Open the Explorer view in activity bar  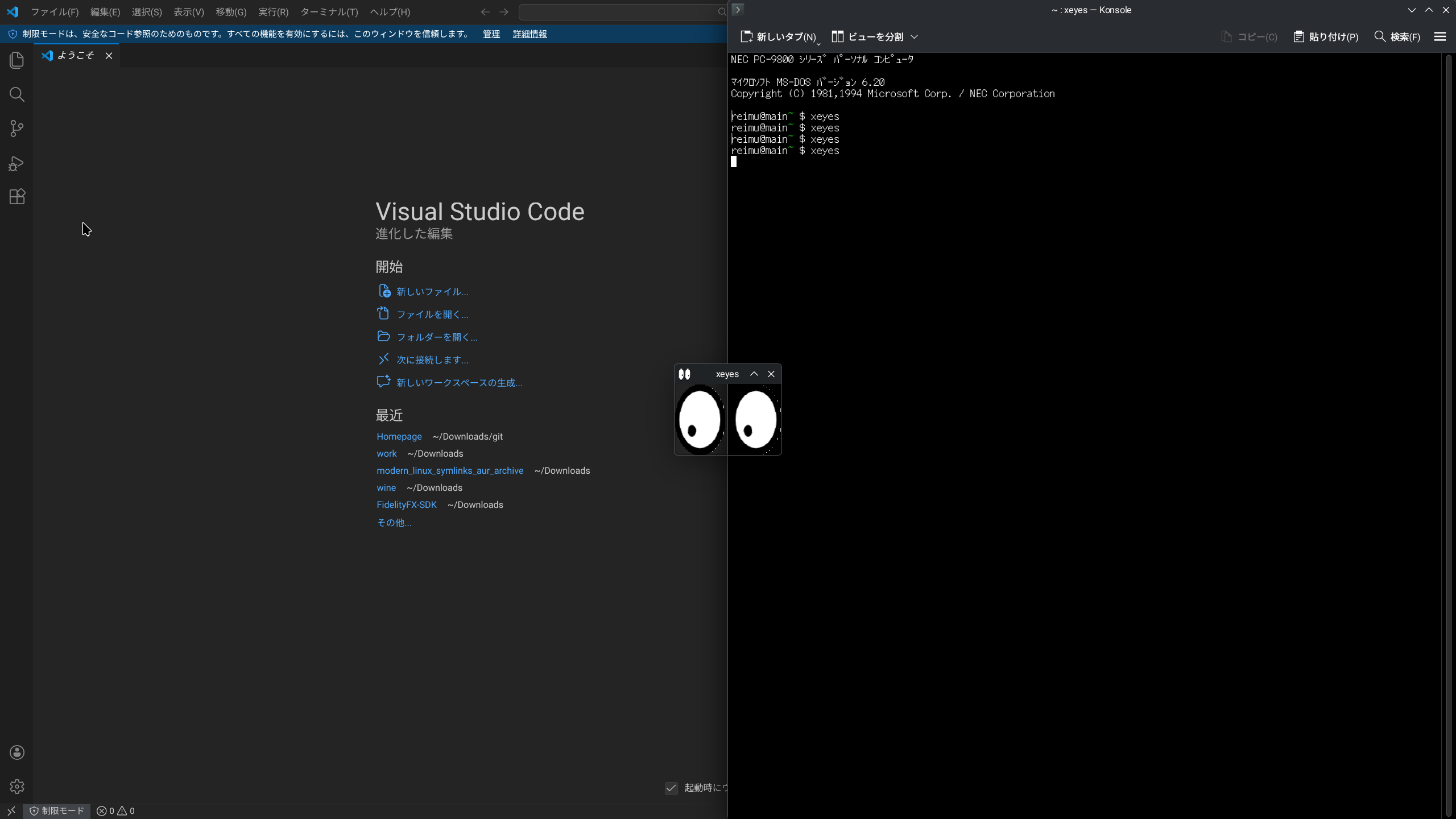(17, 60)
